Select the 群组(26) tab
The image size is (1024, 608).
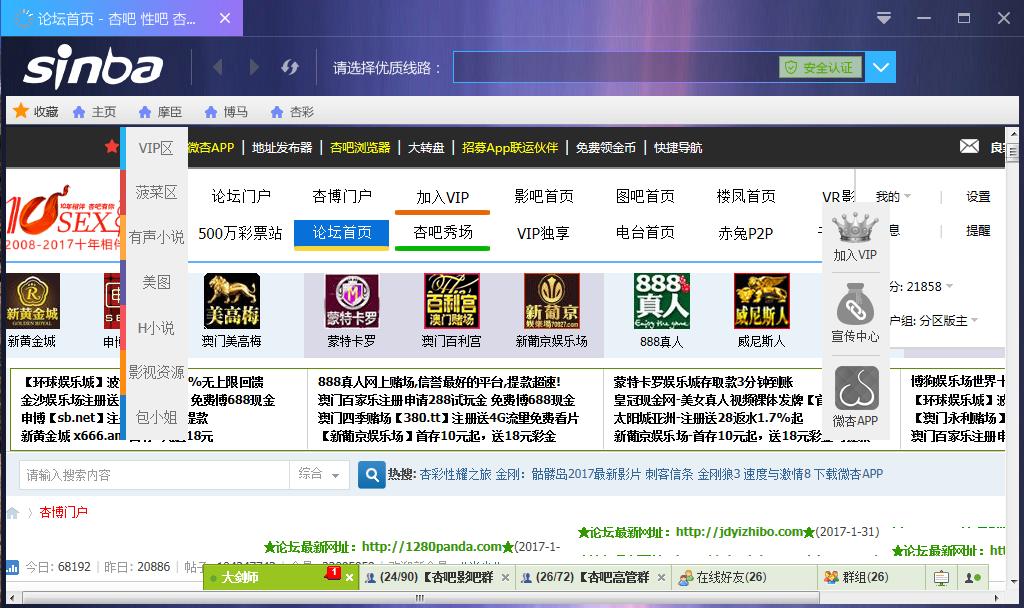coord(856,577)
